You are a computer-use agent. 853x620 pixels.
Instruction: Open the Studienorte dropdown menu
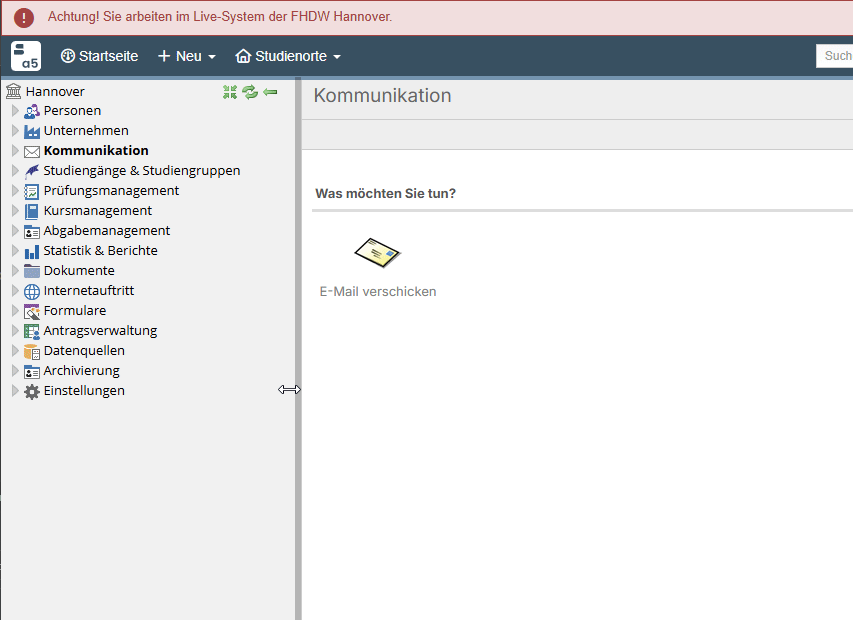click(288, 56)
